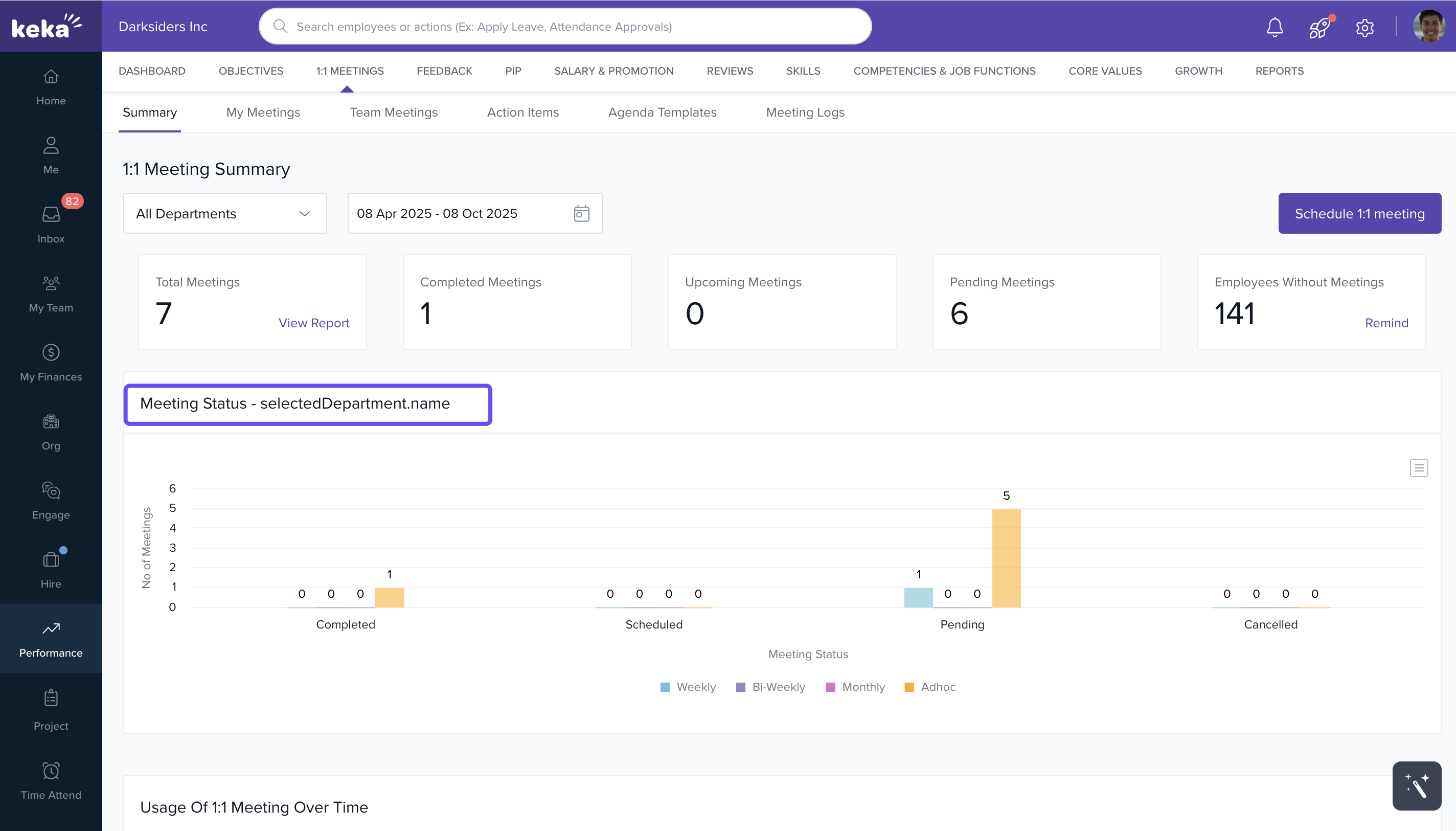This screenshot has width=1456, height=831.
Task: Click the View Report link
Action: [x=313, y=323]
